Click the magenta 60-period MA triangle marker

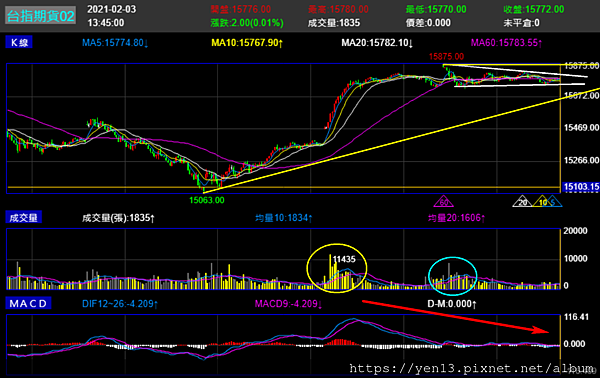[443, 202]
